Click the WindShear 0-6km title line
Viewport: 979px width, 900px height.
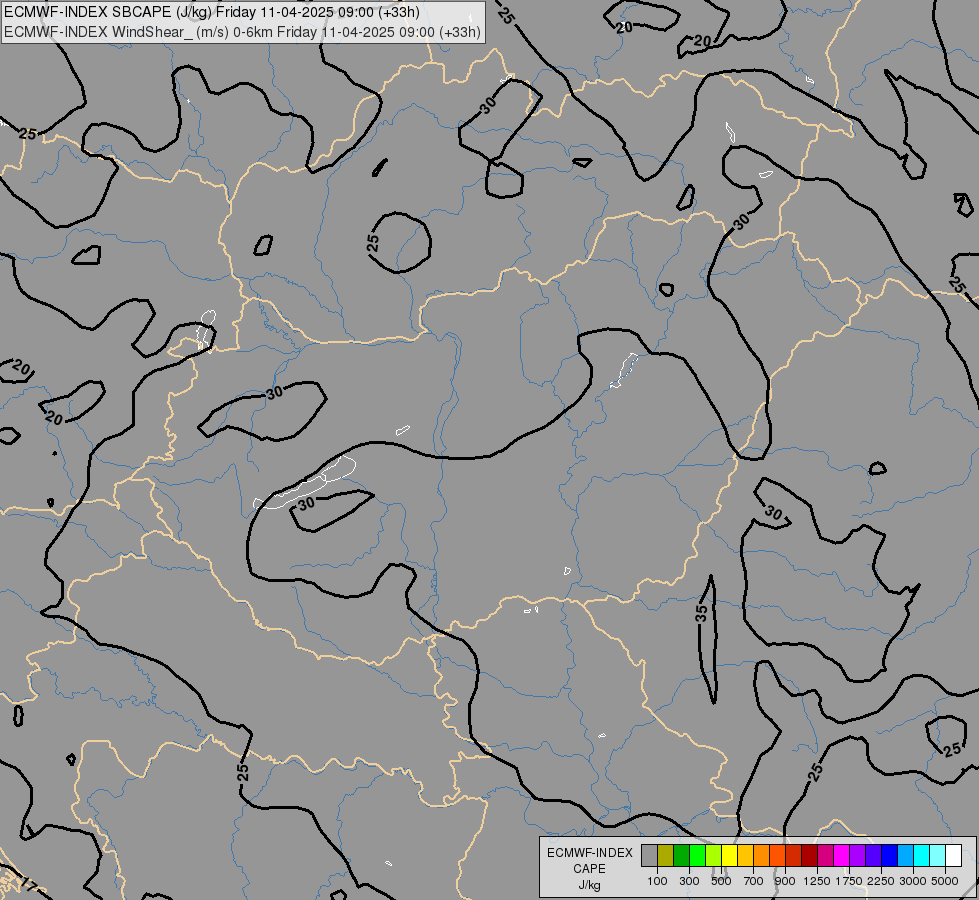[242, 31]
